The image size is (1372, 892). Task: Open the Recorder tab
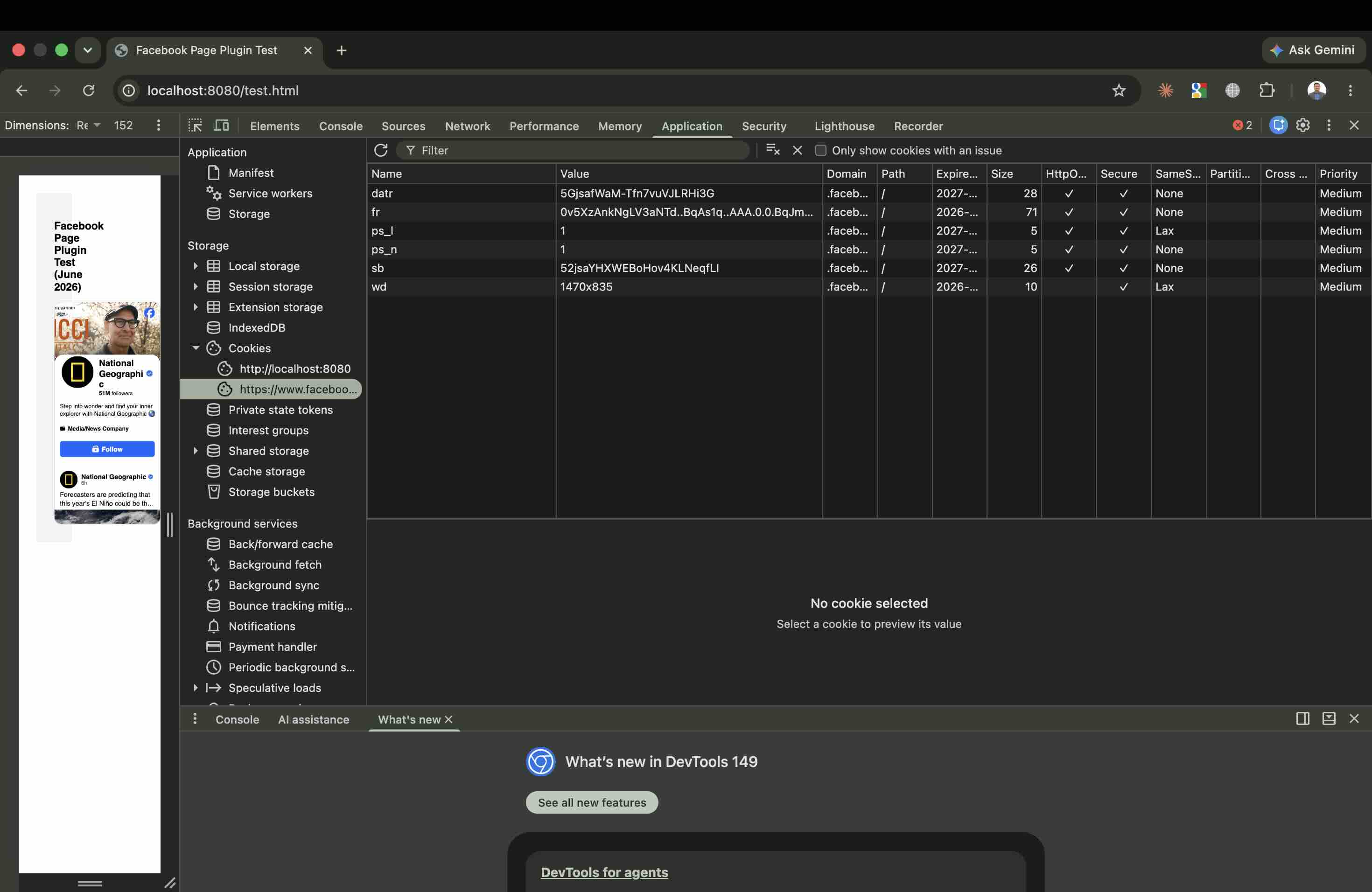(x=918, y=126)
